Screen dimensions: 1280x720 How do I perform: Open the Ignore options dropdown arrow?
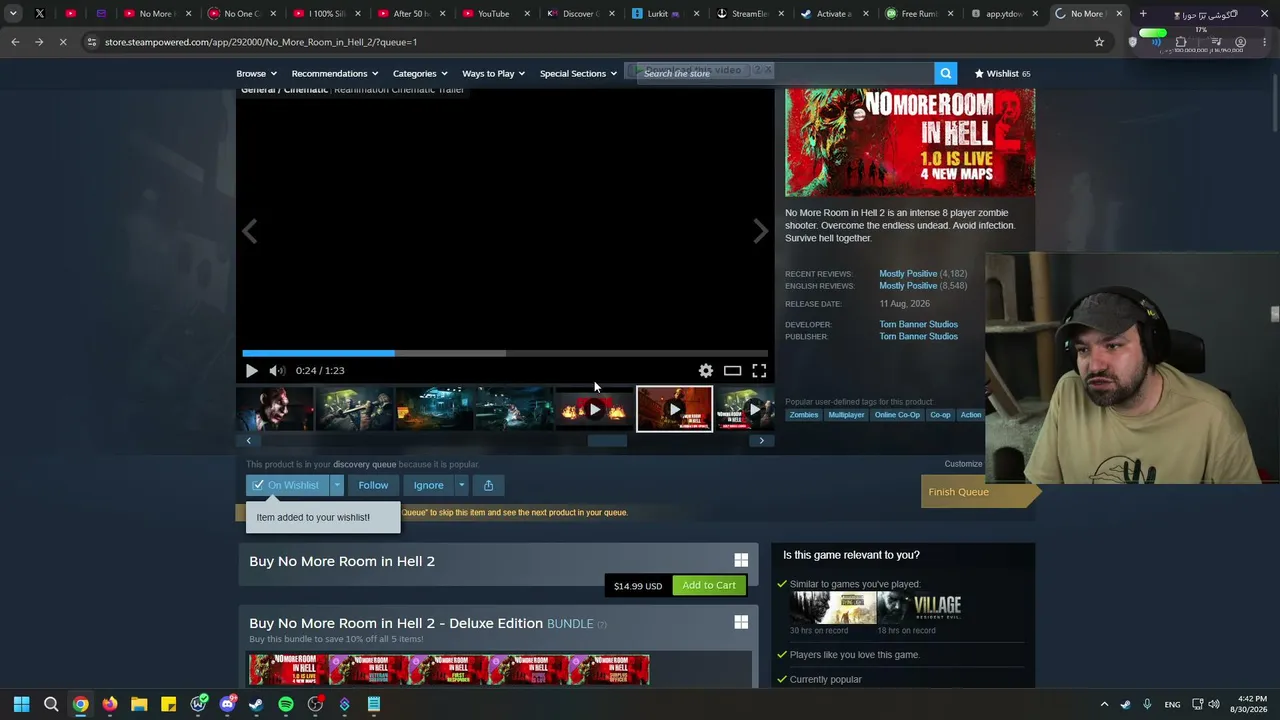coord(461,485)
